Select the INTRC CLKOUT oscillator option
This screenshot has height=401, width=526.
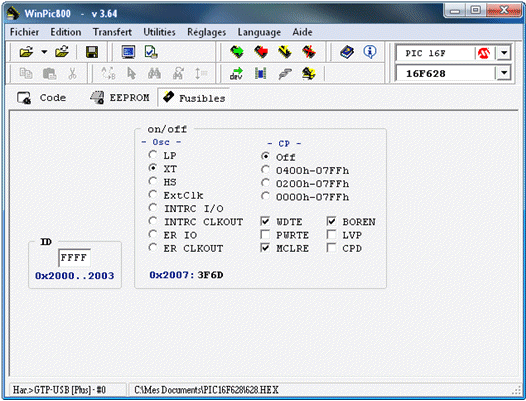click(x=153, y=221)
